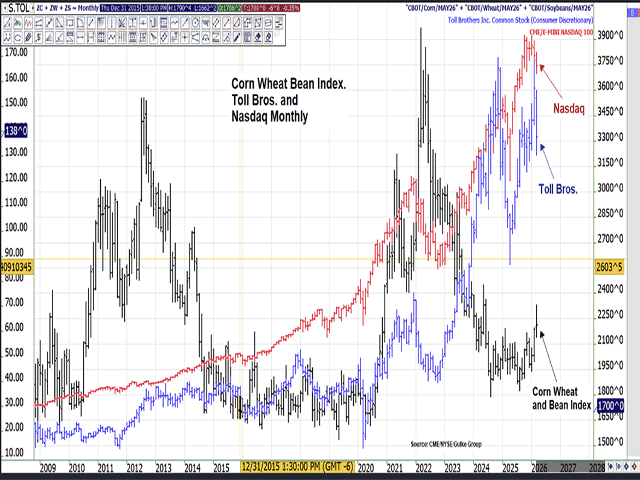Select the double-headed horizontal arrow tool
Viewport: 640px width, 480px height.
point(80,37)
